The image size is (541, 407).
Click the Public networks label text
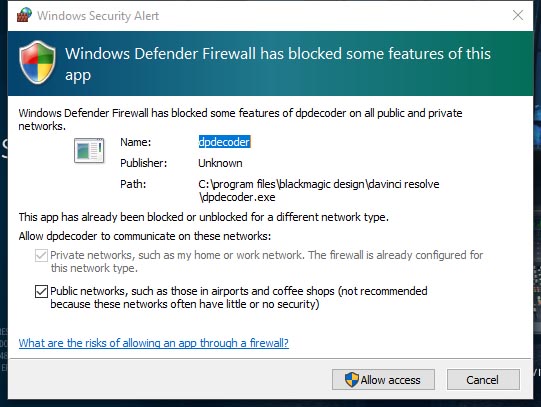pos(239,298)
